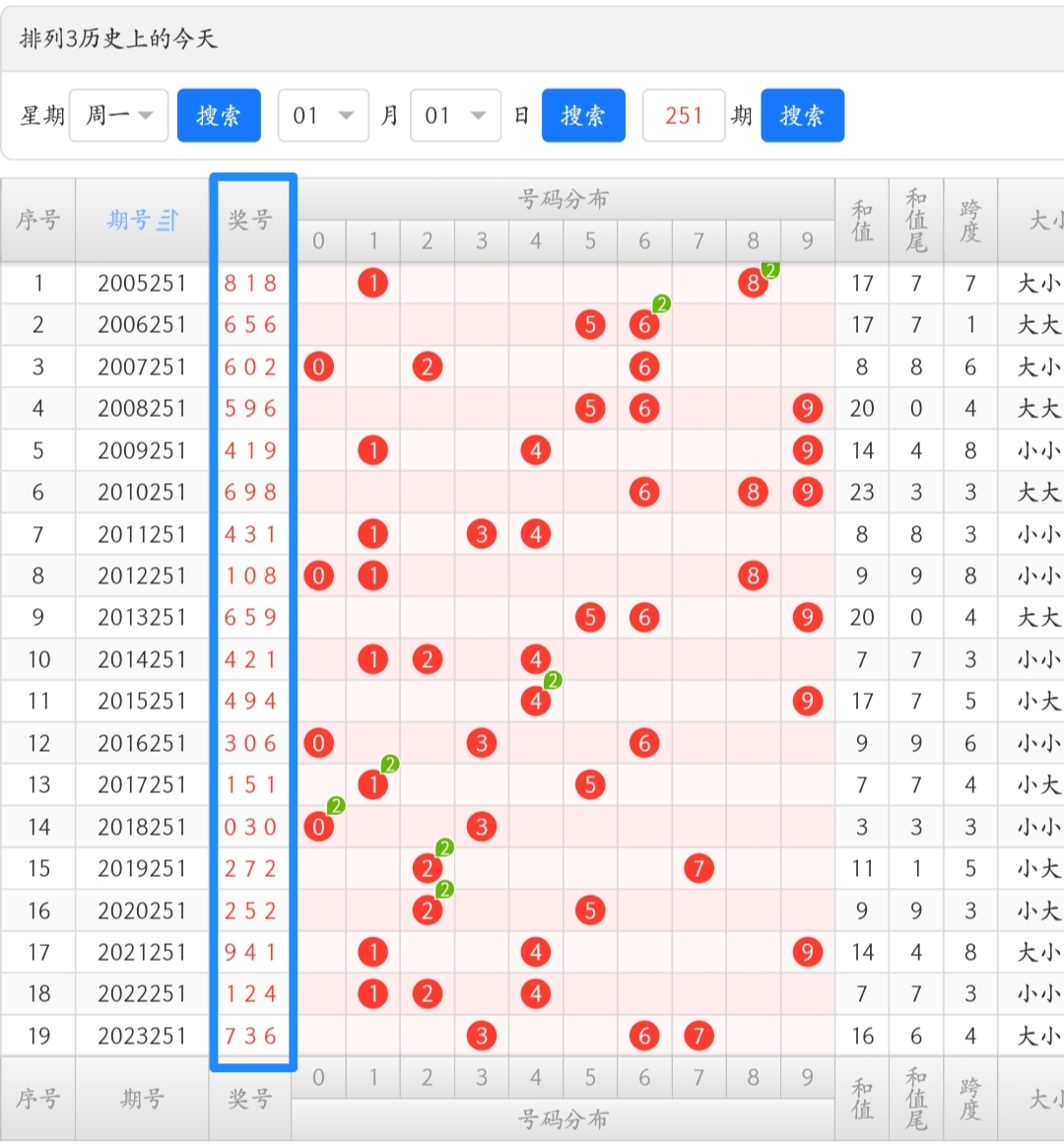
Task: Click winning number 0 3 0
Action: tap(250, 827)
